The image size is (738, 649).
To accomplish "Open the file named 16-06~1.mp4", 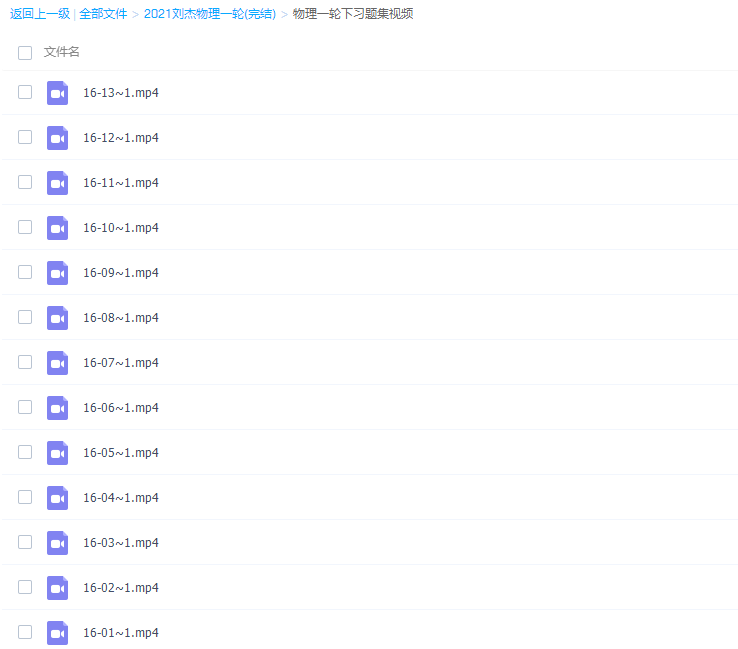I will [x=120, y=408].
